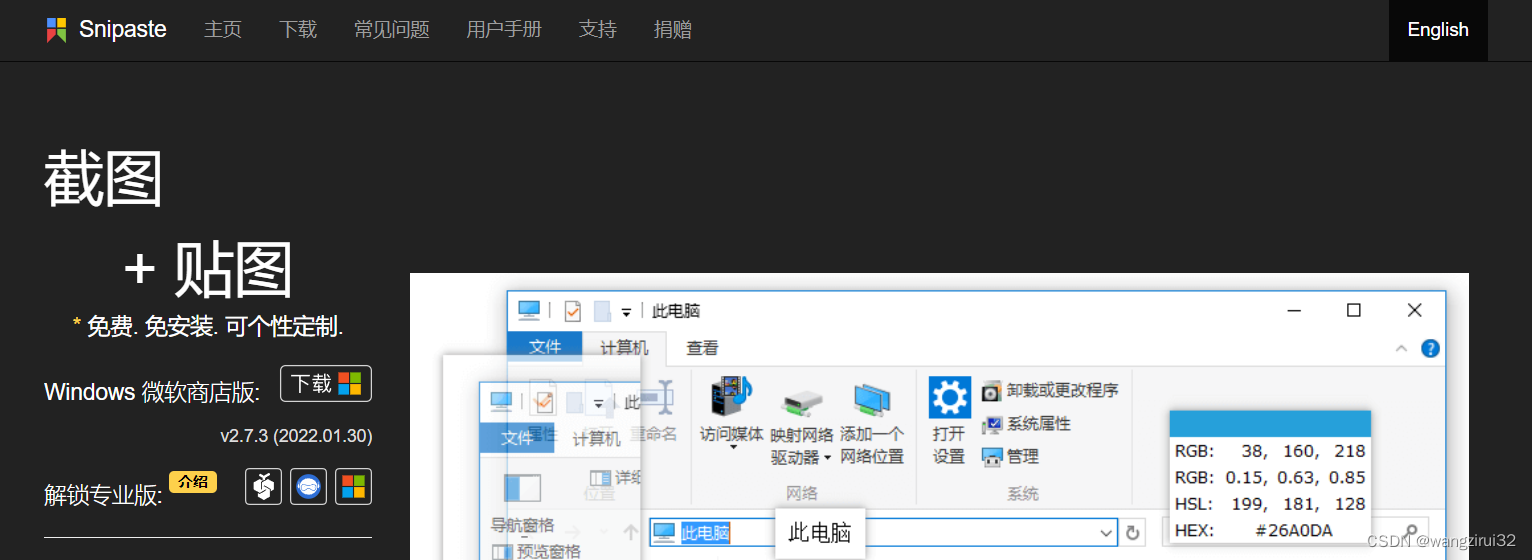Open the 支持 nav link
The height and width of the screenshot is (560, 1532).
pyautogui.click(x=598, y=30)
